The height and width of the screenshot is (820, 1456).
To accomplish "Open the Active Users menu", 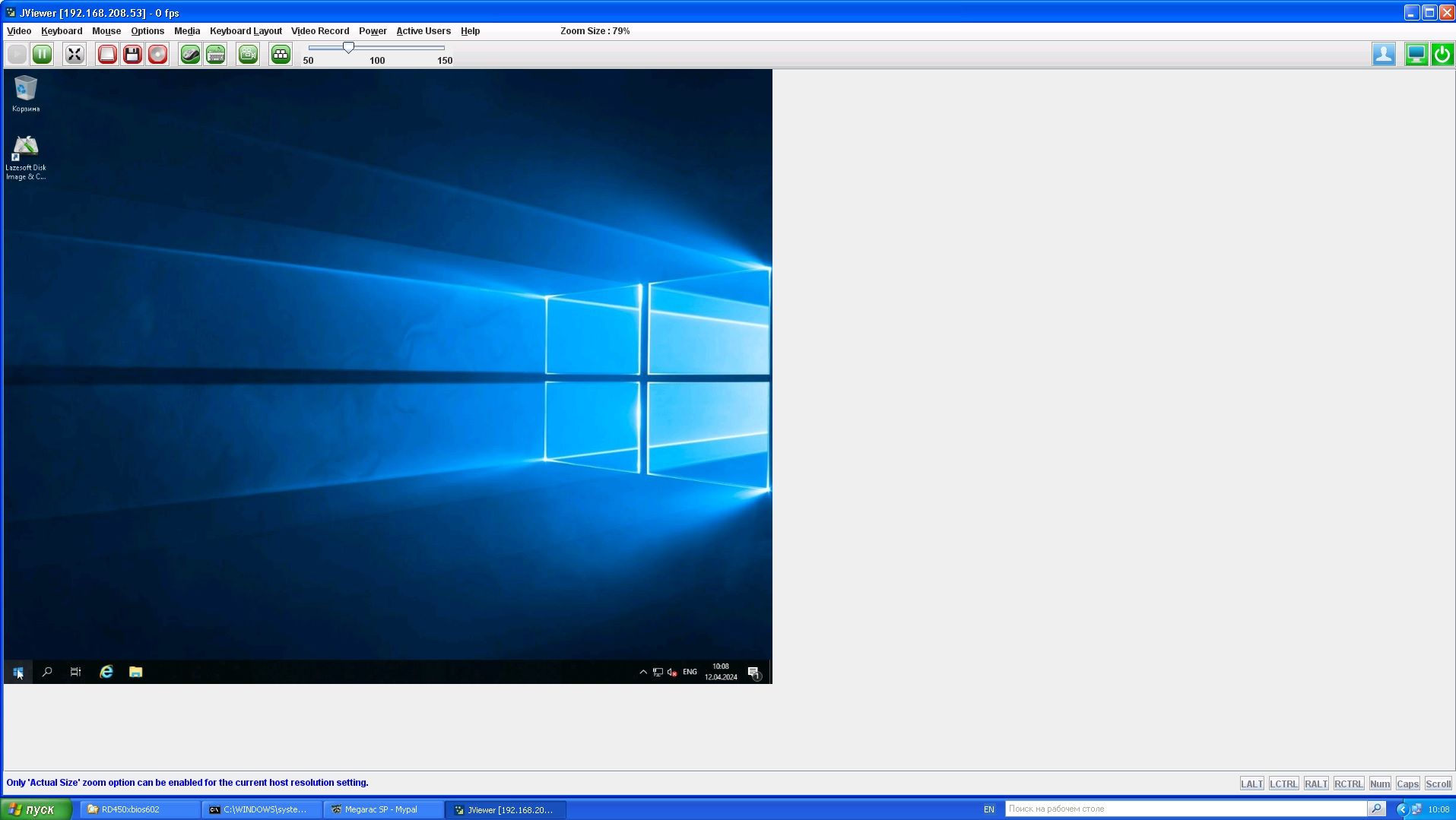I will (423, 31).
